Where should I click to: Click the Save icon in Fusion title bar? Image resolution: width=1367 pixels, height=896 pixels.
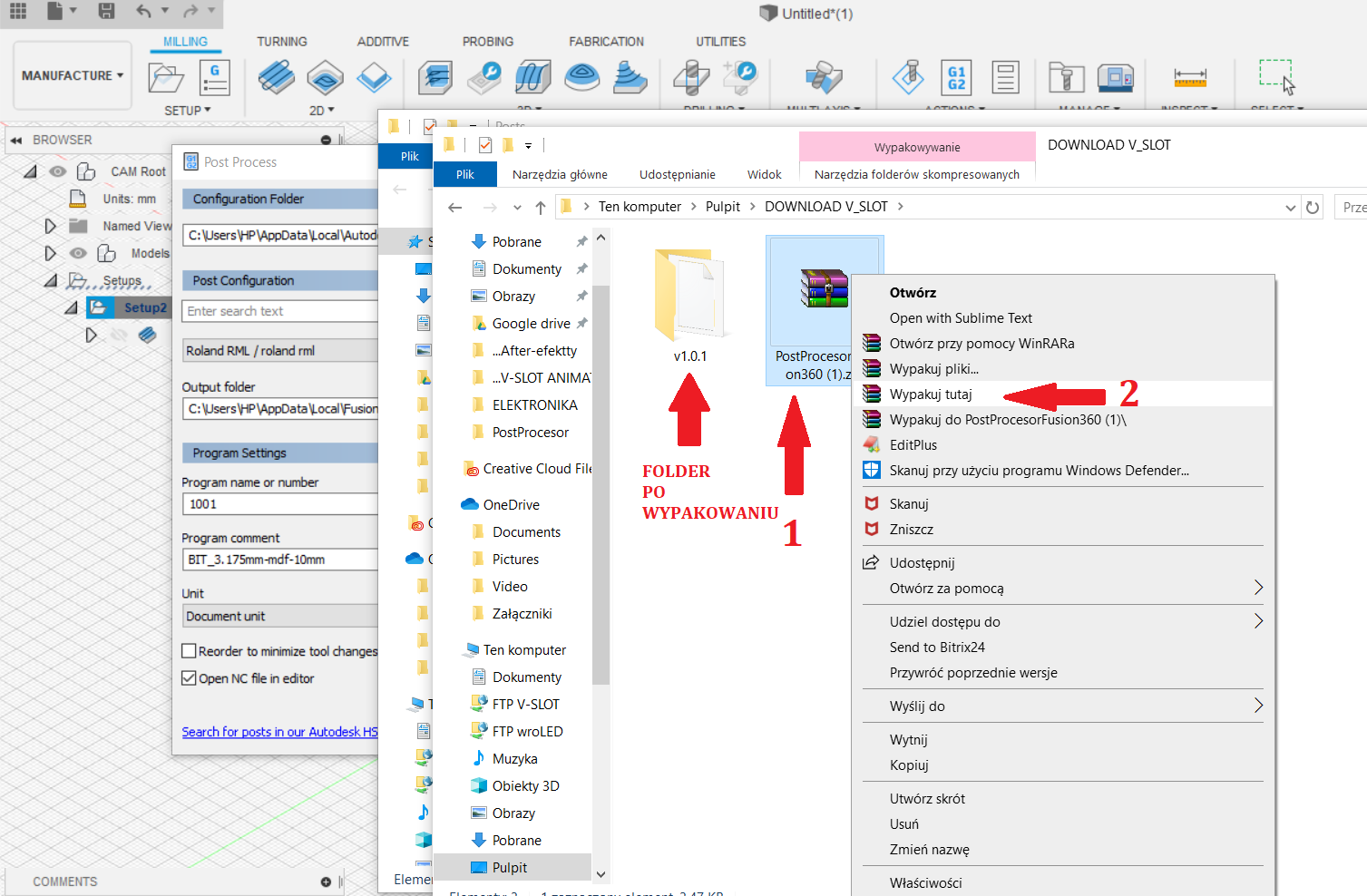click(106, 11)
